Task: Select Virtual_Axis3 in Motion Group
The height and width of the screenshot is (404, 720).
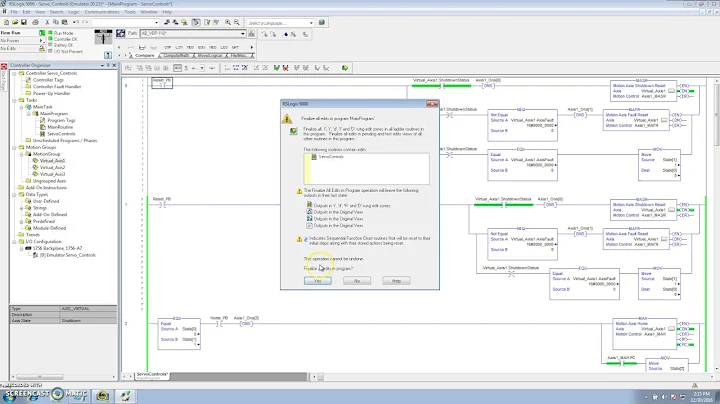Action: 52,174
